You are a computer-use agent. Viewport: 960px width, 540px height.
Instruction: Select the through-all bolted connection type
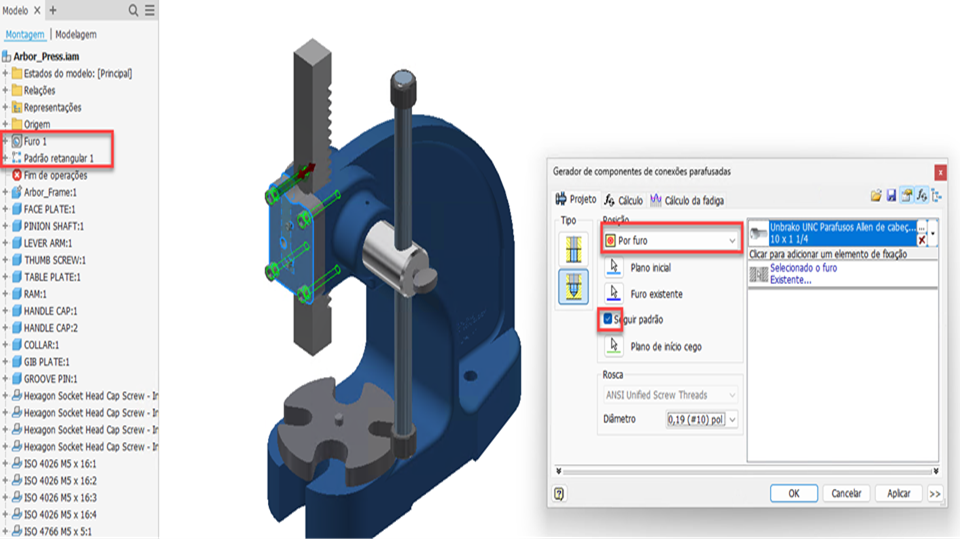574,249
